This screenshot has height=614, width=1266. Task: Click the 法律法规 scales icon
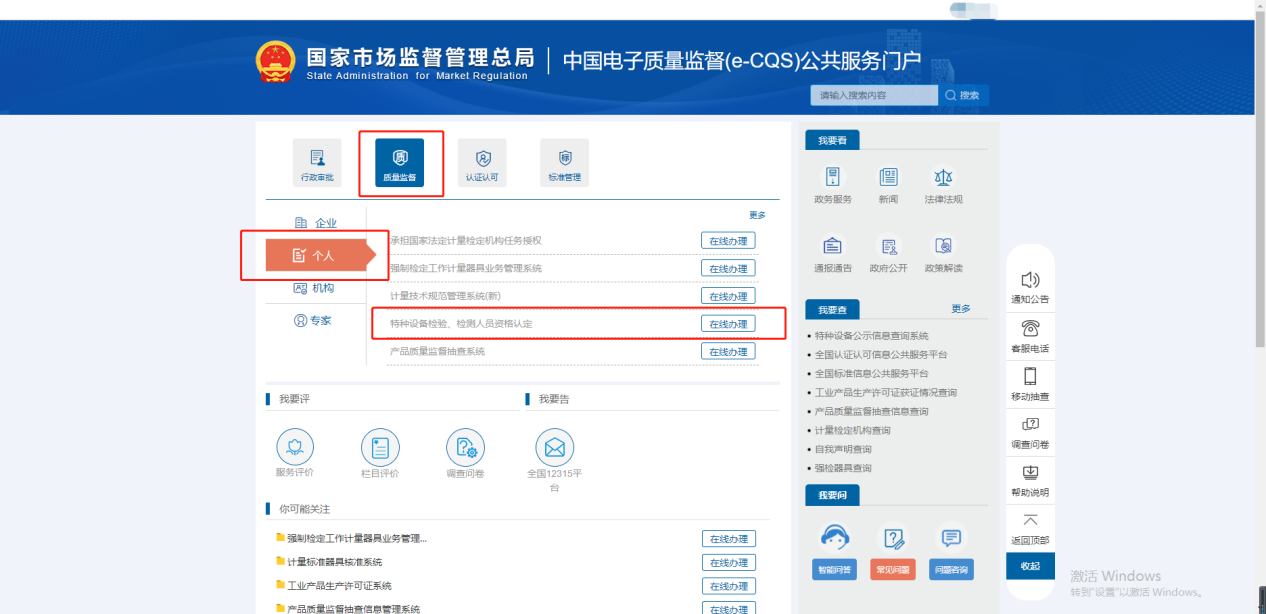pos(943,179)
